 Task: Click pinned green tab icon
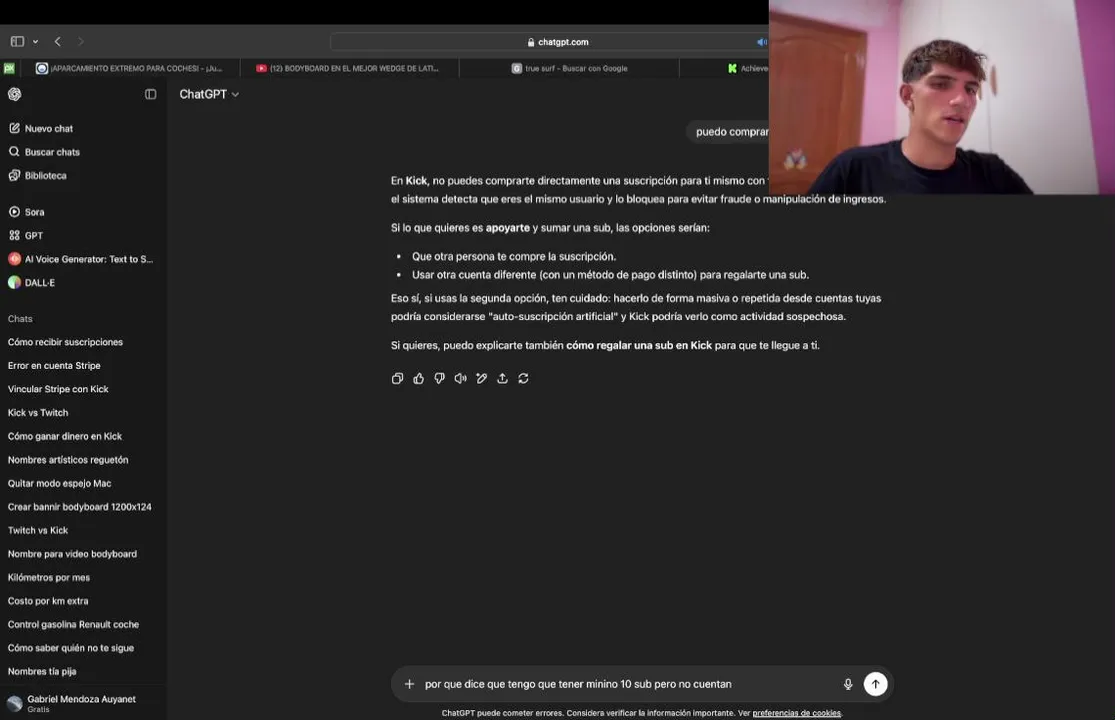pos(9,68)
